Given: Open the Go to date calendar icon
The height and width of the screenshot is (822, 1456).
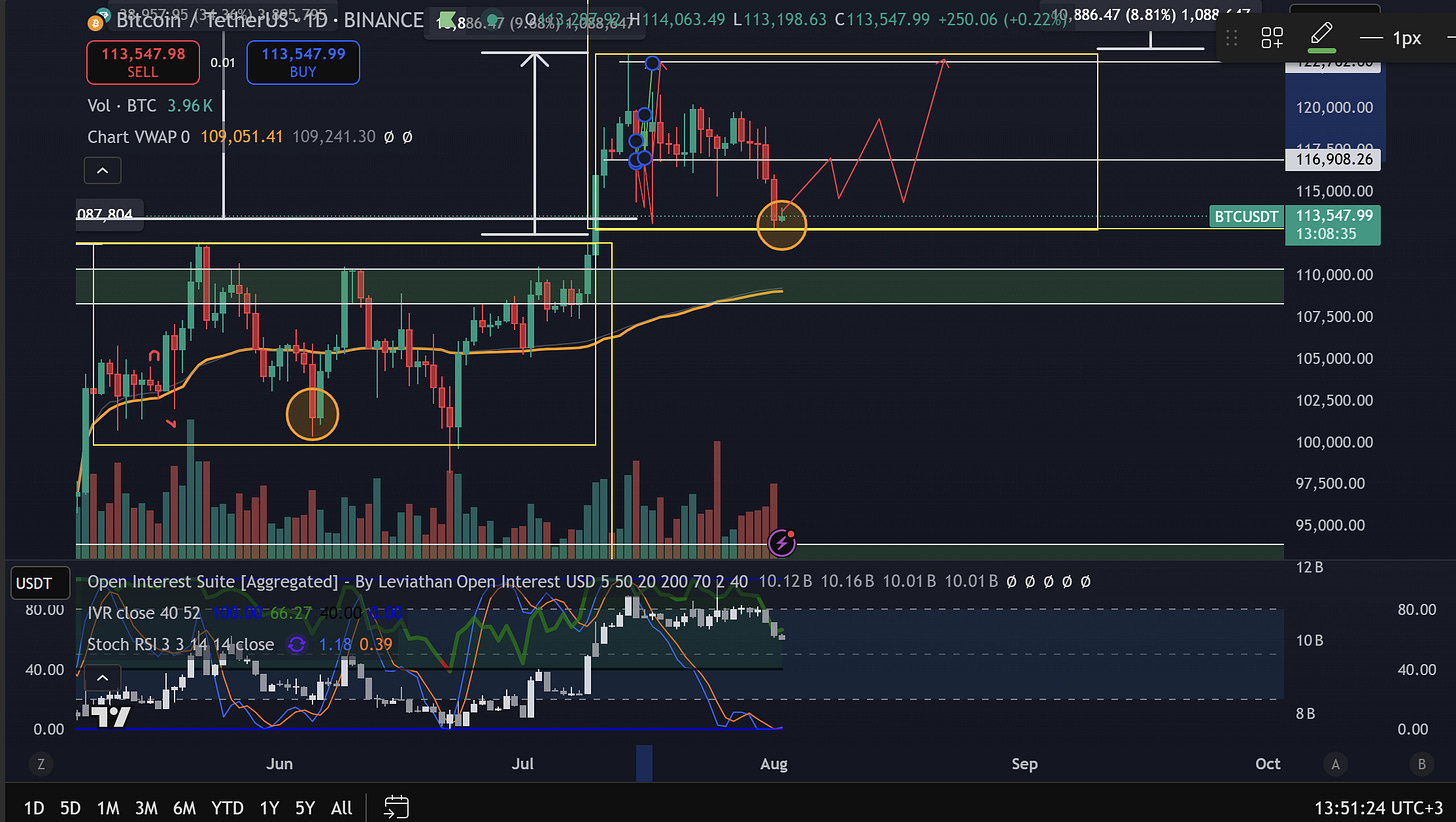Looking at the screenshot, I should coord(397,806).
